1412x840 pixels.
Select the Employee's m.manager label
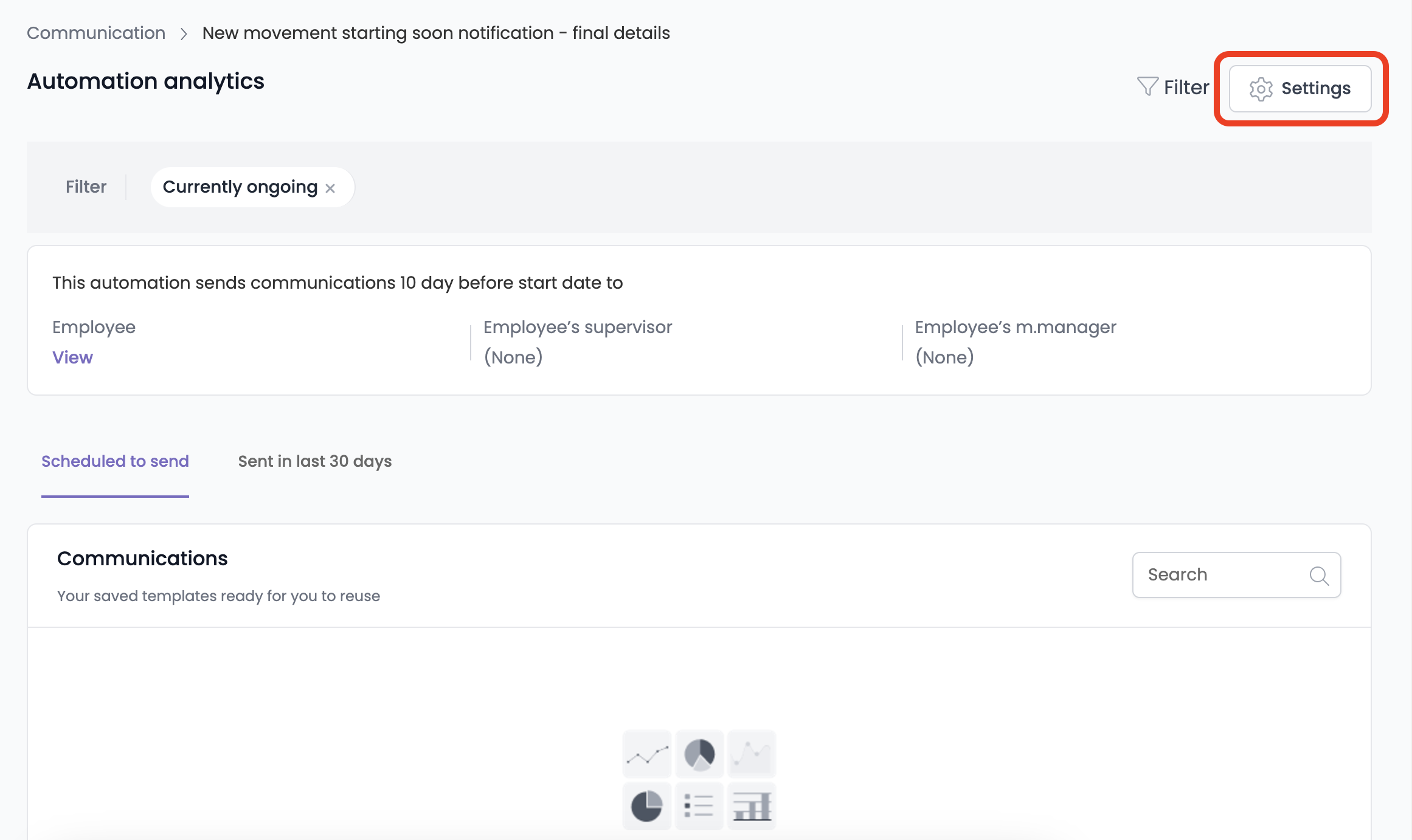click(1016, 327)
